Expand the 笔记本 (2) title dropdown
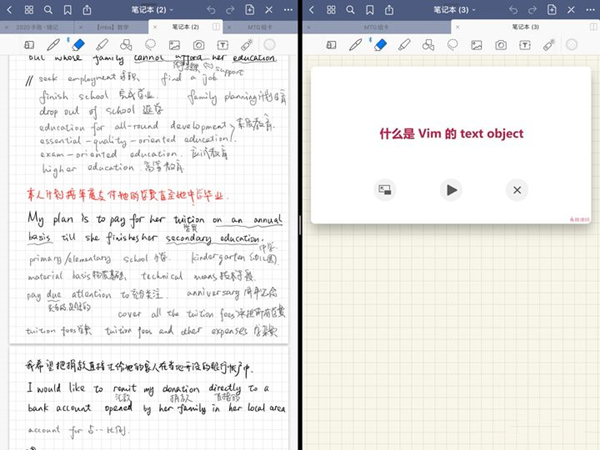600x450 pixels. [151, 10]
